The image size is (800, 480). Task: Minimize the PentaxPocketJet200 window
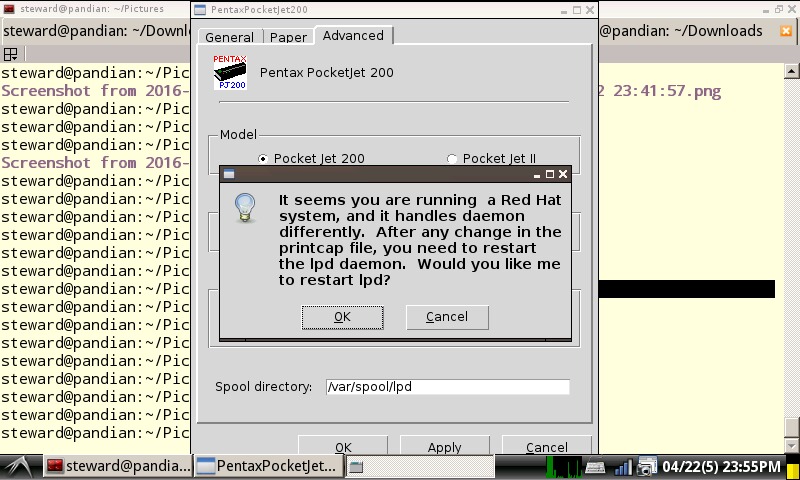tap(564, 11)
